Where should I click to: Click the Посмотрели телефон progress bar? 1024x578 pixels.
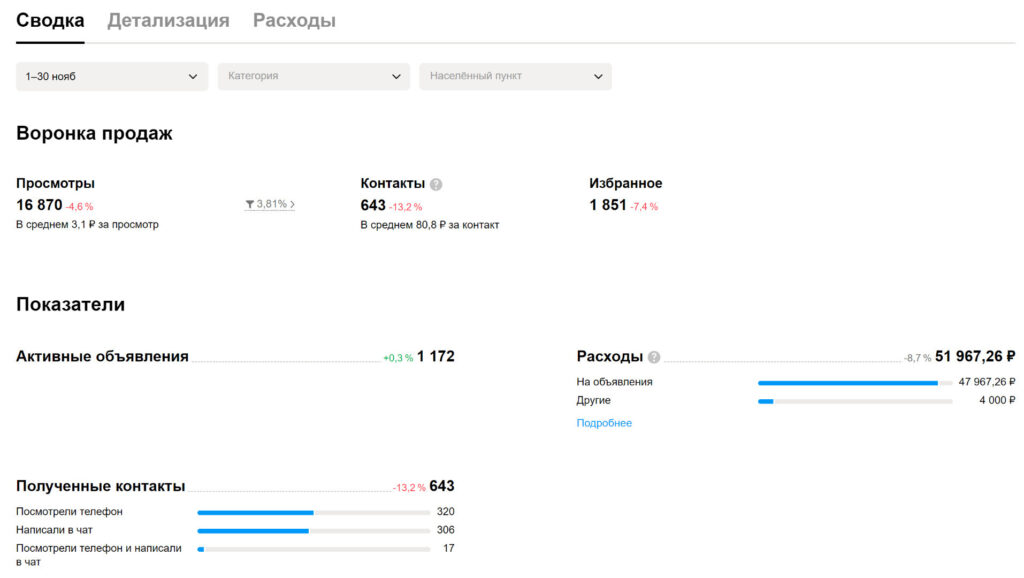(313, 513)
